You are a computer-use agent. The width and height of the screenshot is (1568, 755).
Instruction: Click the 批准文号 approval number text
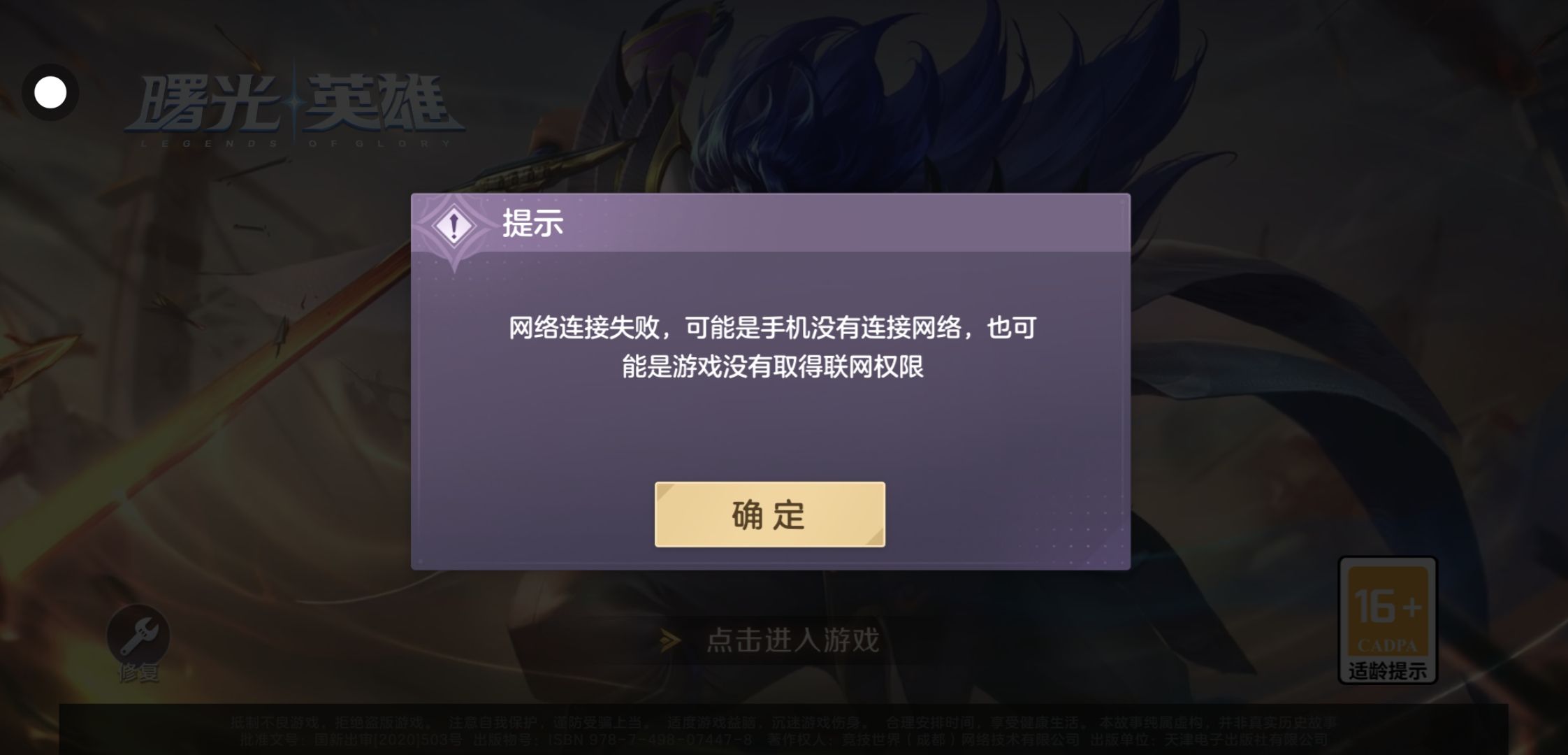coord(350,740)
